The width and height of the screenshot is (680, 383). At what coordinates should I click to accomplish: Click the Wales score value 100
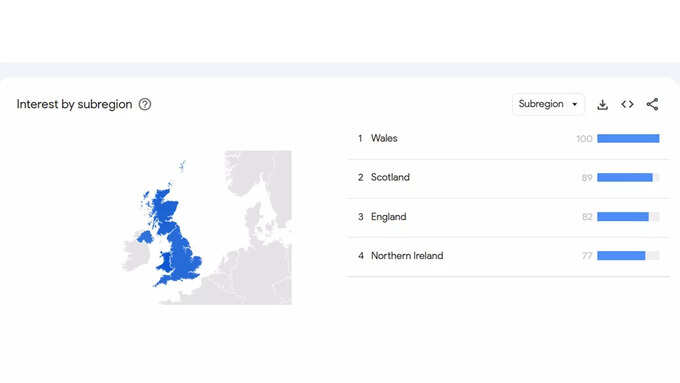click(x=584, y=139)
